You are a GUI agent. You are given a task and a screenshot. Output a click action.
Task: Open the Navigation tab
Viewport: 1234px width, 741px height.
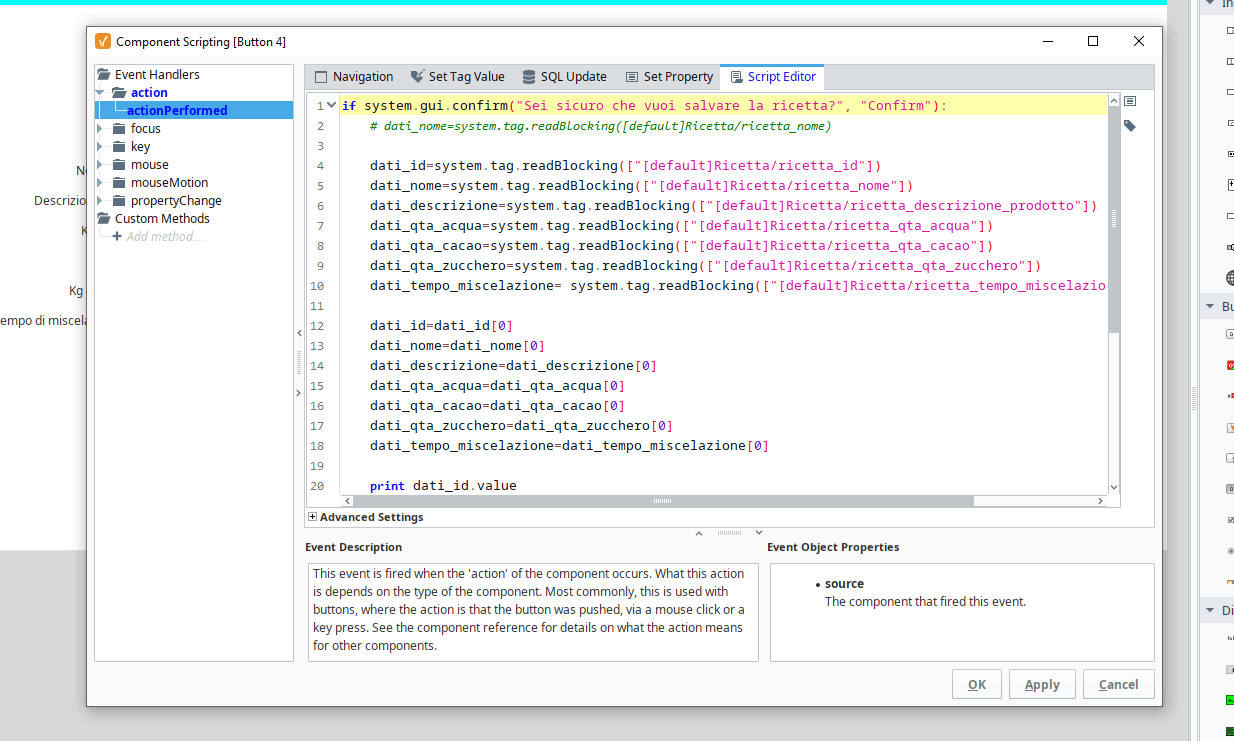point(353,77)
